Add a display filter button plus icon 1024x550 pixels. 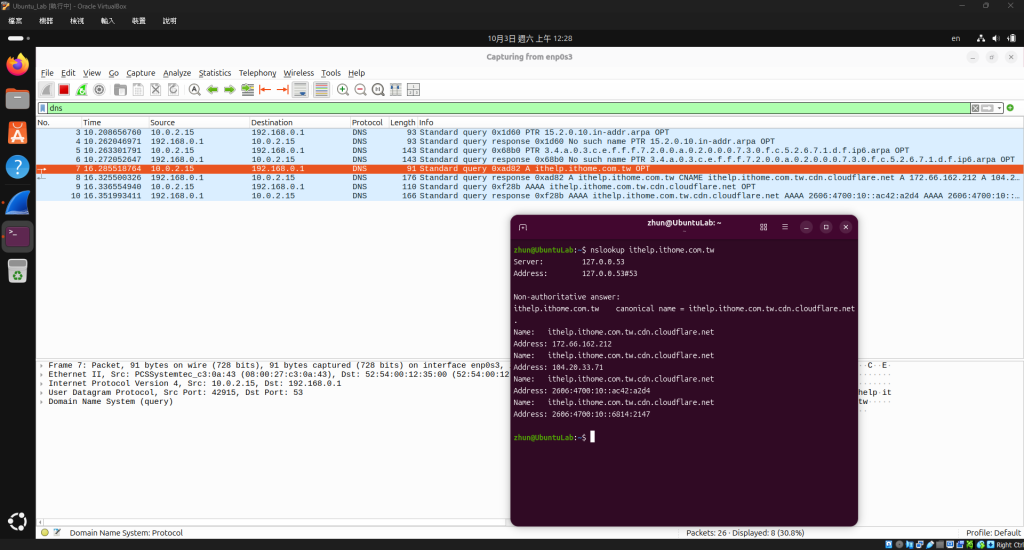(1010, 108)
